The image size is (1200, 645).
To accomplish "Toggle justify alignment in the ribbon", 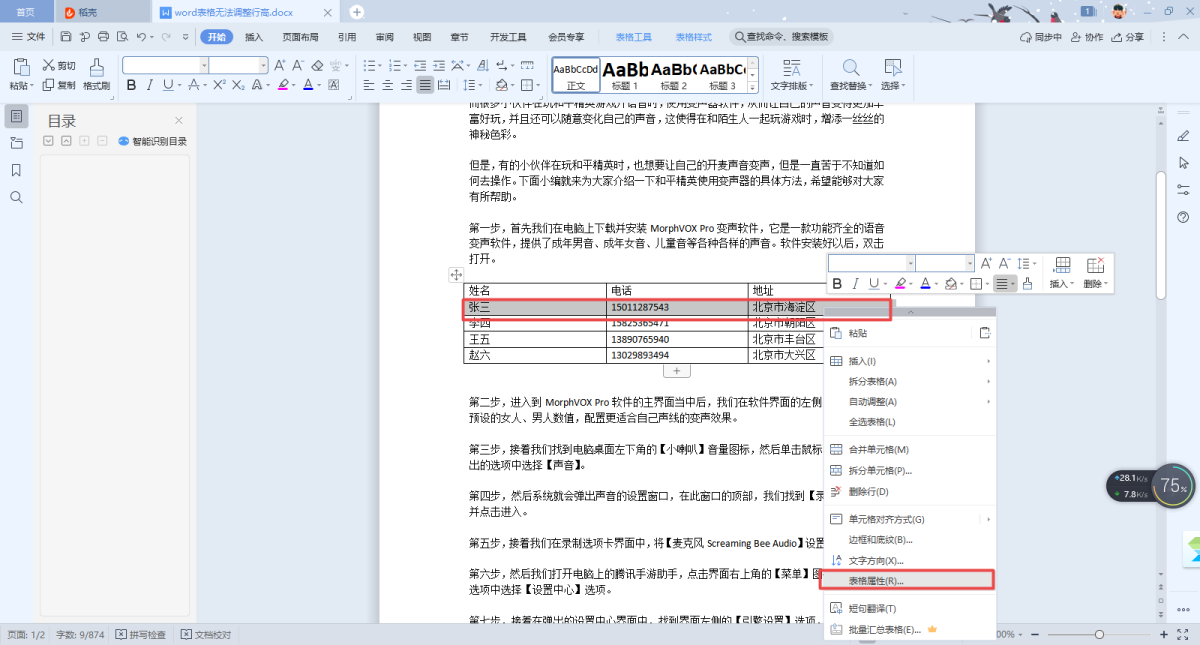I will (426, 85).
